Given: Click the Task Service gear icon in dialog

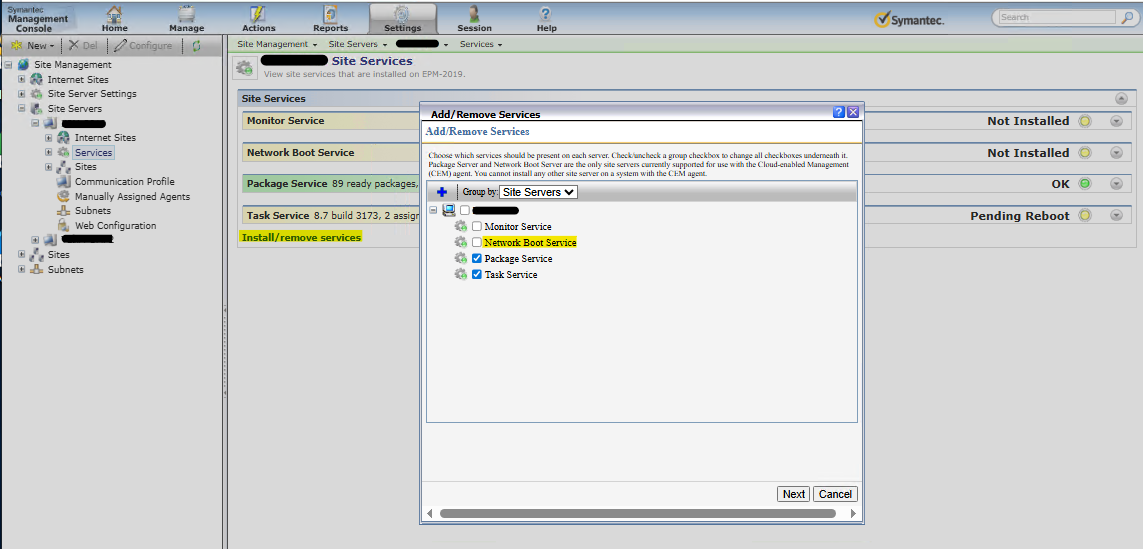Looking at the screenshot, I should [x=460, y=275].
